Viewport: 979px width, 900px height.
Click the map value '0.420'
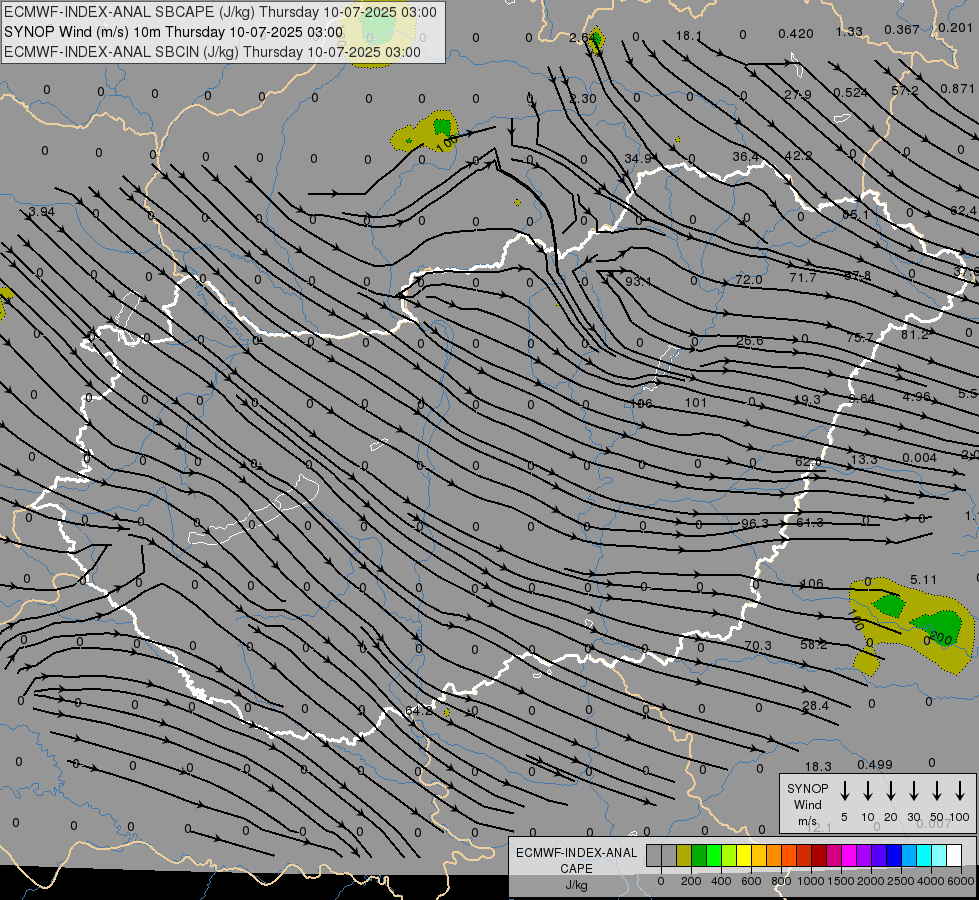795,34
